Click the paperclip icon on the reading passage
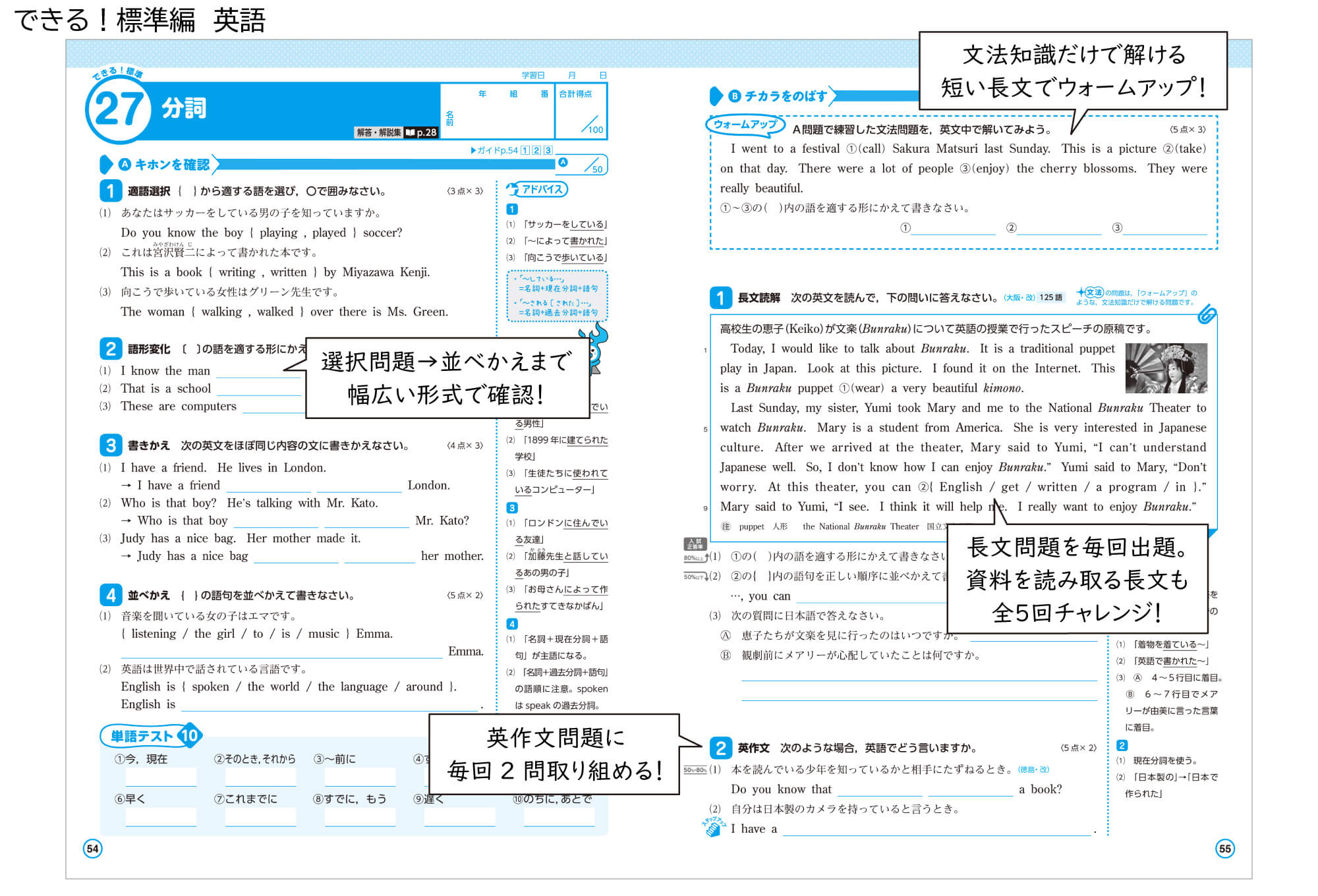1318x896 pixels. click(x=1207, y=315)
